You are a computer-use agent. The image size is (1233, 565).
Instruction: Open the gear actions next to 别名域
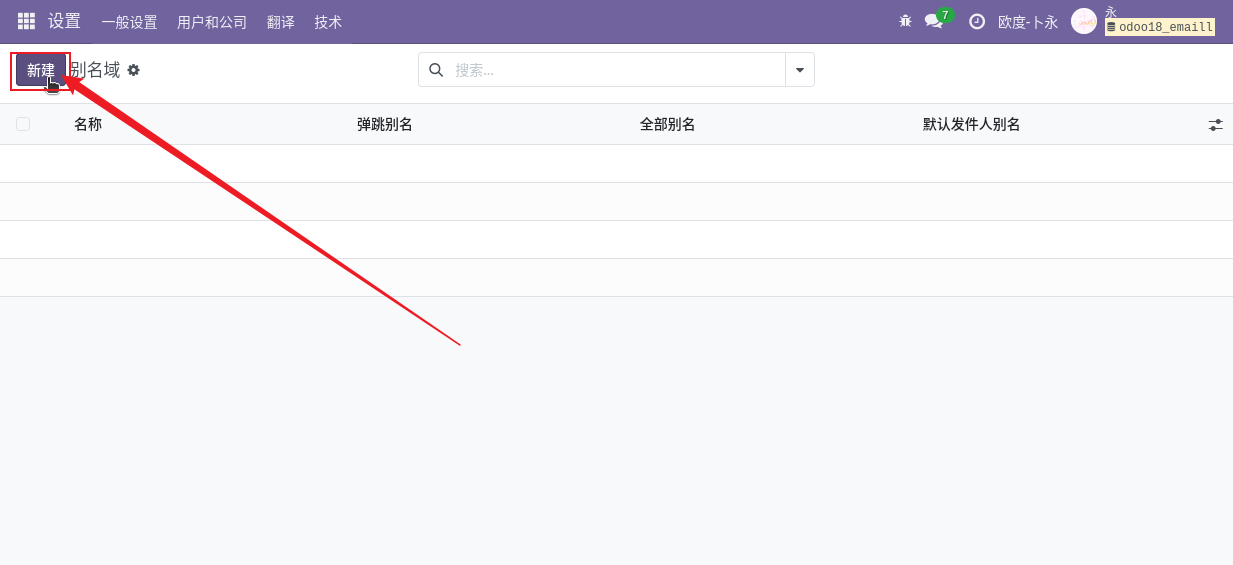click(133, 70)
